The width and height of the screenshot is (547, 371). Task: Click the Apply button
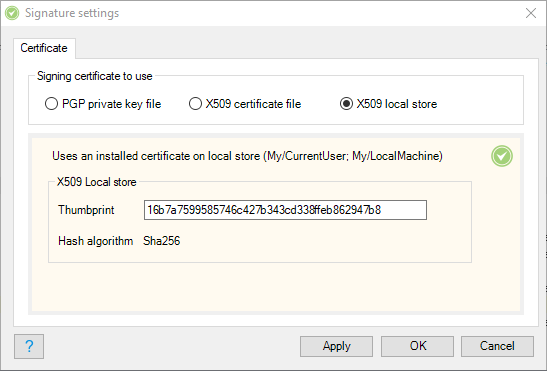(x=336, y=346)
